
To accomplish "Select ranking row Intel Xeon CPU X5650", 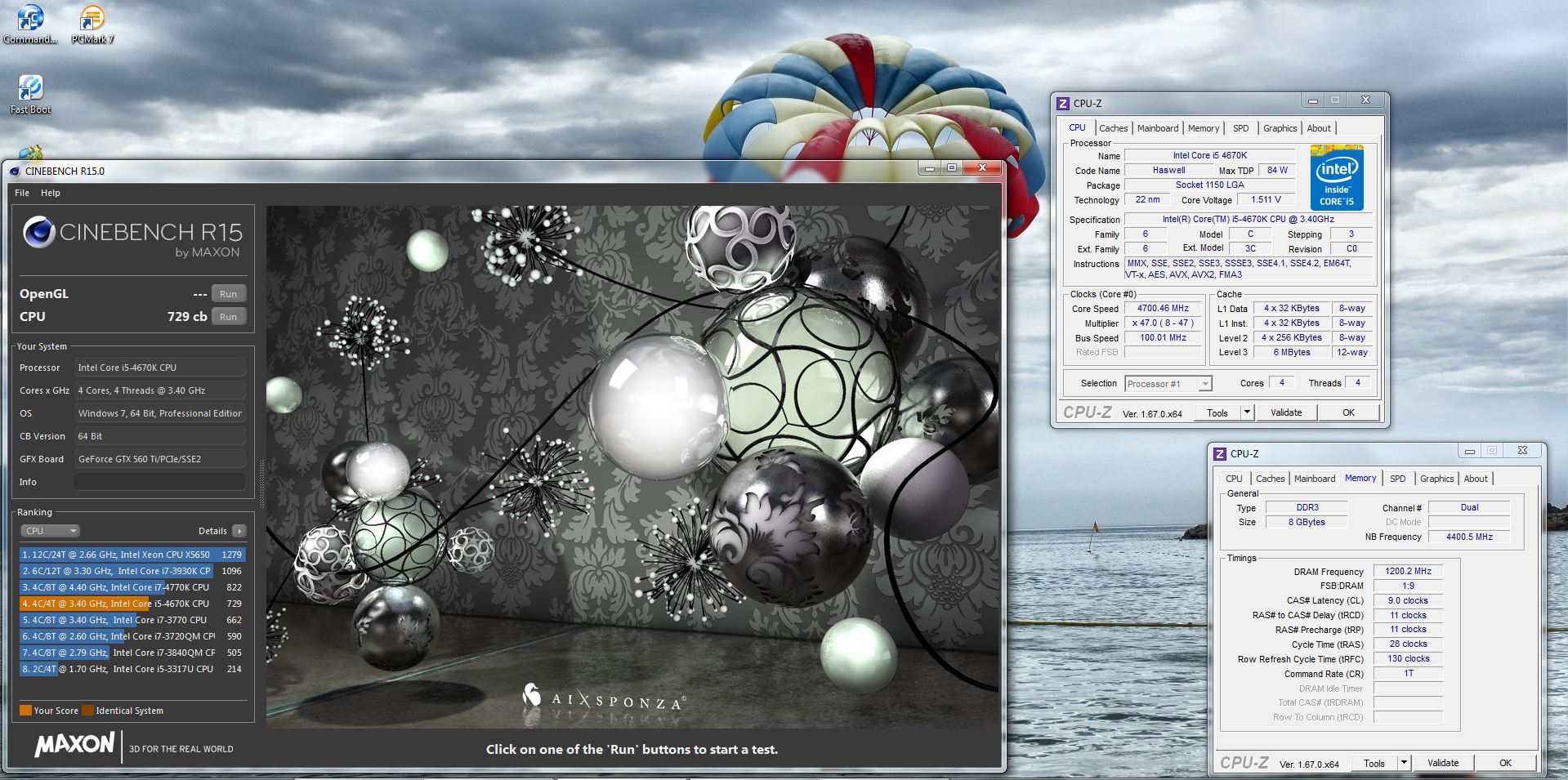I will point(132,555).
